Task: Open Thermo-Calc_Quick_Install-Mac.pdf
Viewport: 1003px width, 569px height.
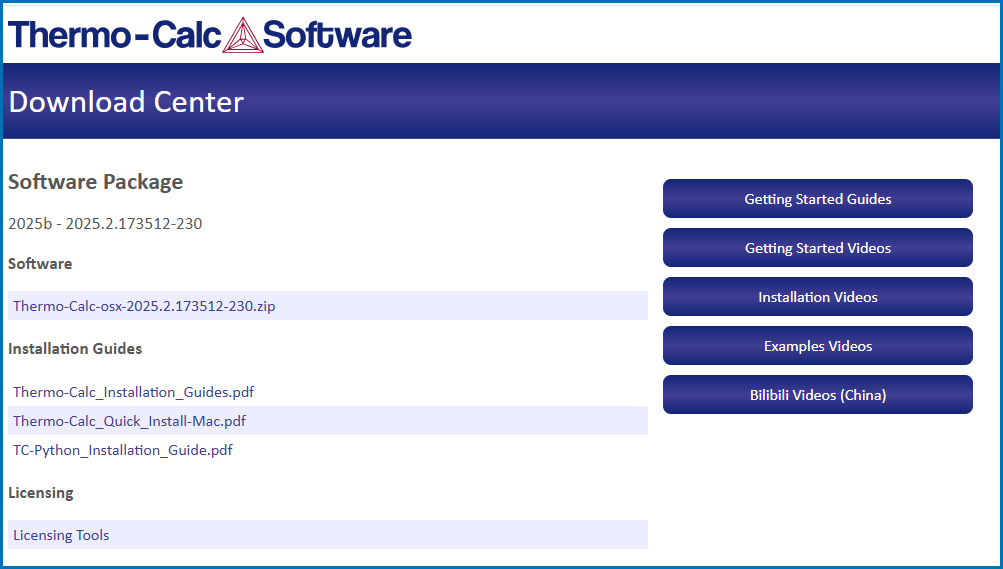Action: tap(129, 421)
